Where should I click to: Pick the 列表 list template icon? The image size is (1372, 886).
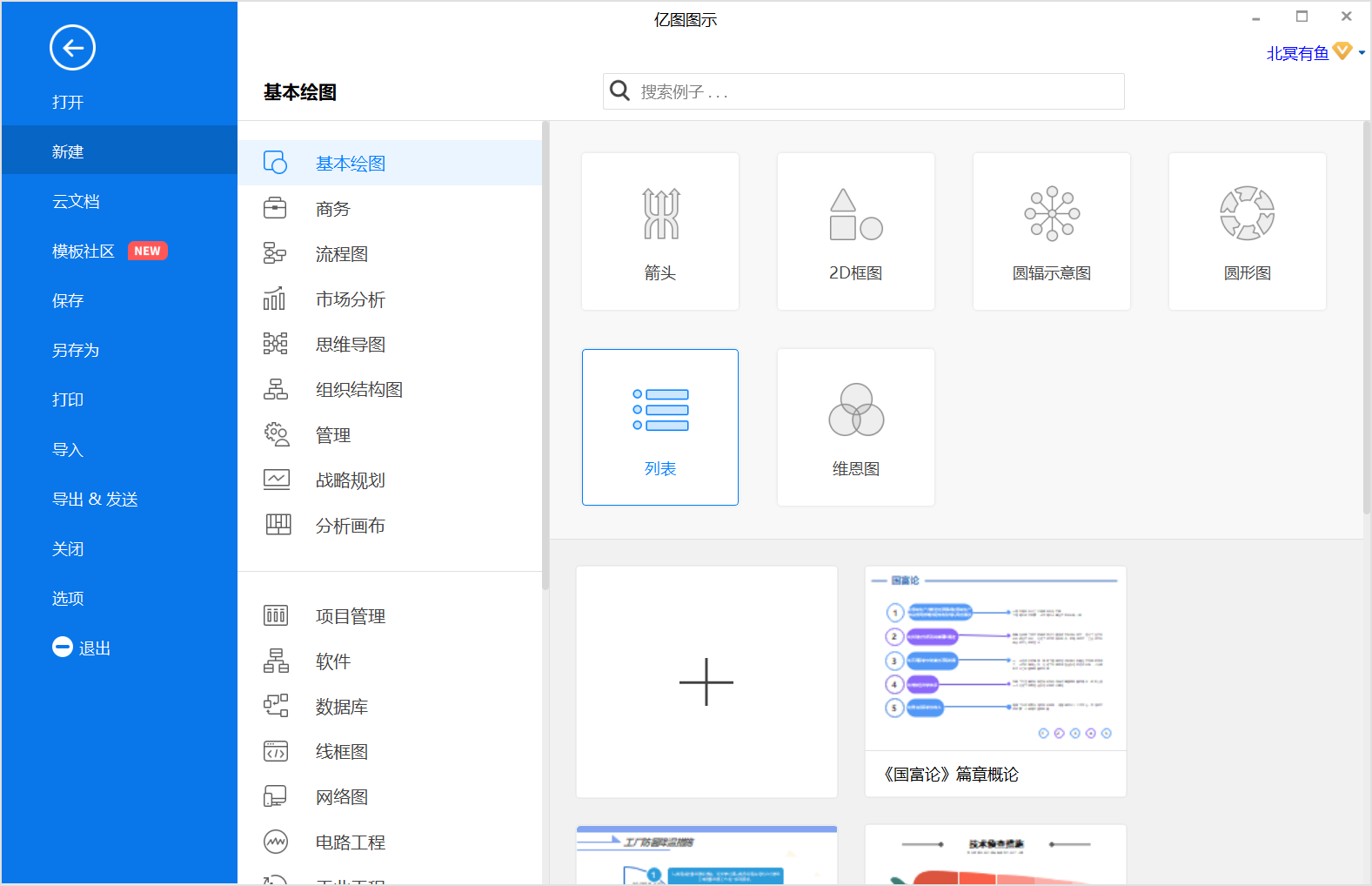point(660,410)
